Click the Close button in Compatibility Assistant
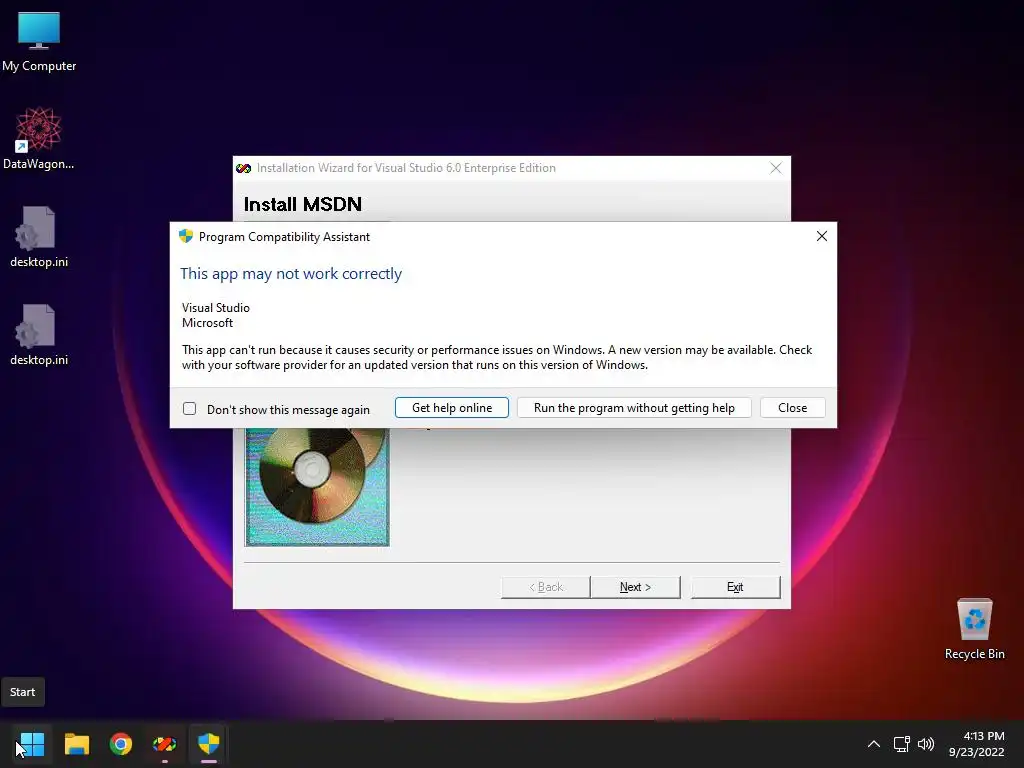 point(793,408)
